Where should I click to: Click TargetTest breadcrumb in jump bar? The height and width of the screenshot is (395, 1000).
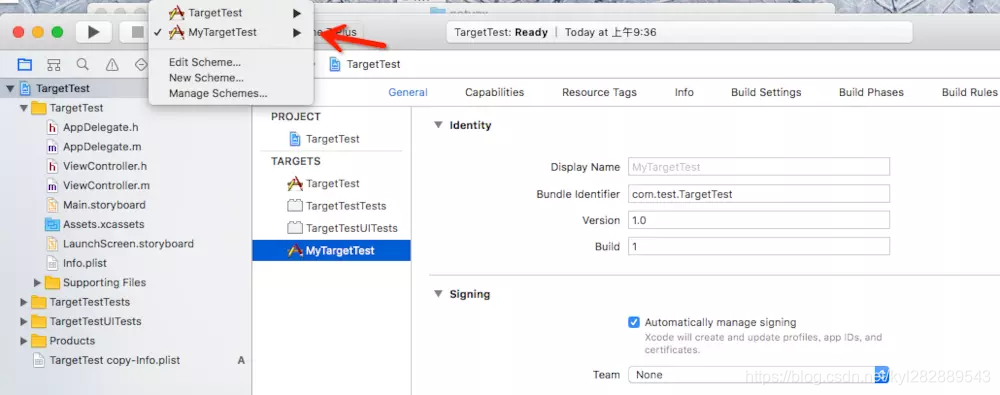click(x=373, y=64)
